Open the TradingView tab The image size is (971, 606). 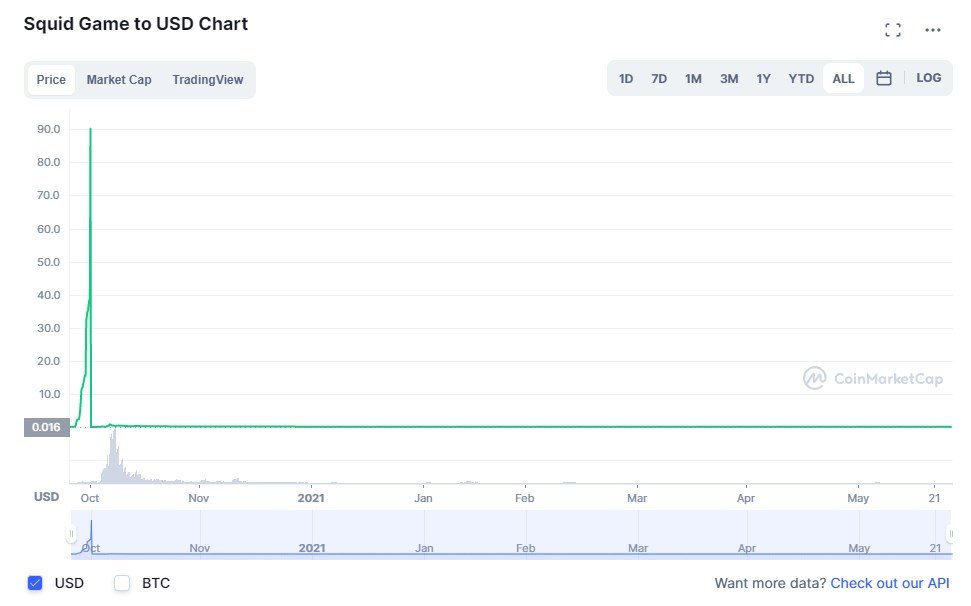click(x=207, y=79)
